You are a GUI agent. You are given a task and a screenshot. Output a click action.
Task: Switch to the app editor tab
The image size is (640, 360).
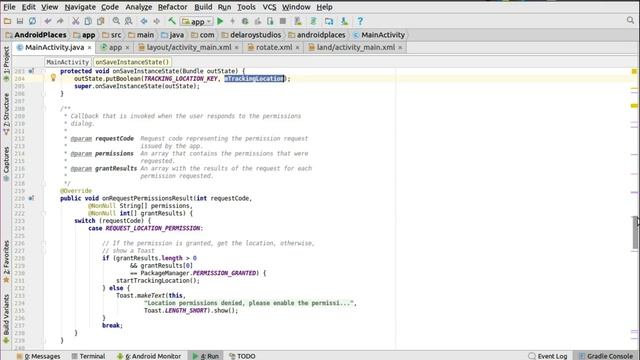pos(115,47)
